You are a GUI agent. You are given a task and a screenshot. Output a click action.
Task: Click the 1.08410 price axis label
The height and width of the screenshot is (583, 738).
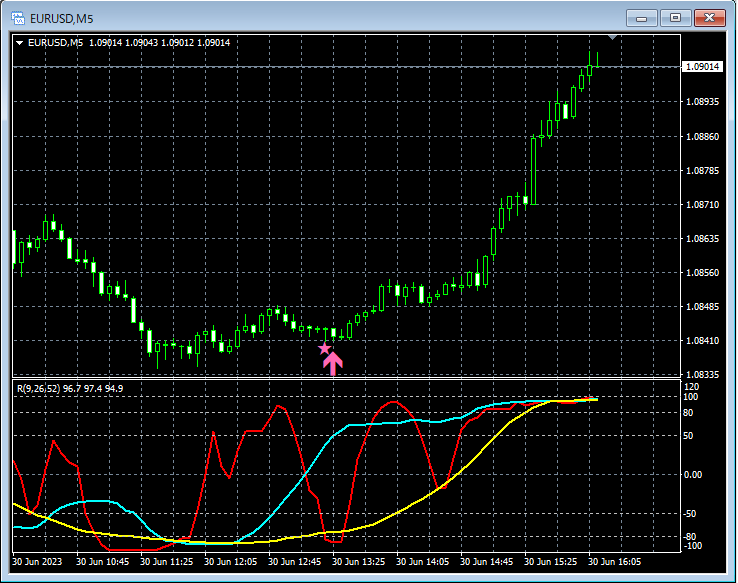pos(702,341)
